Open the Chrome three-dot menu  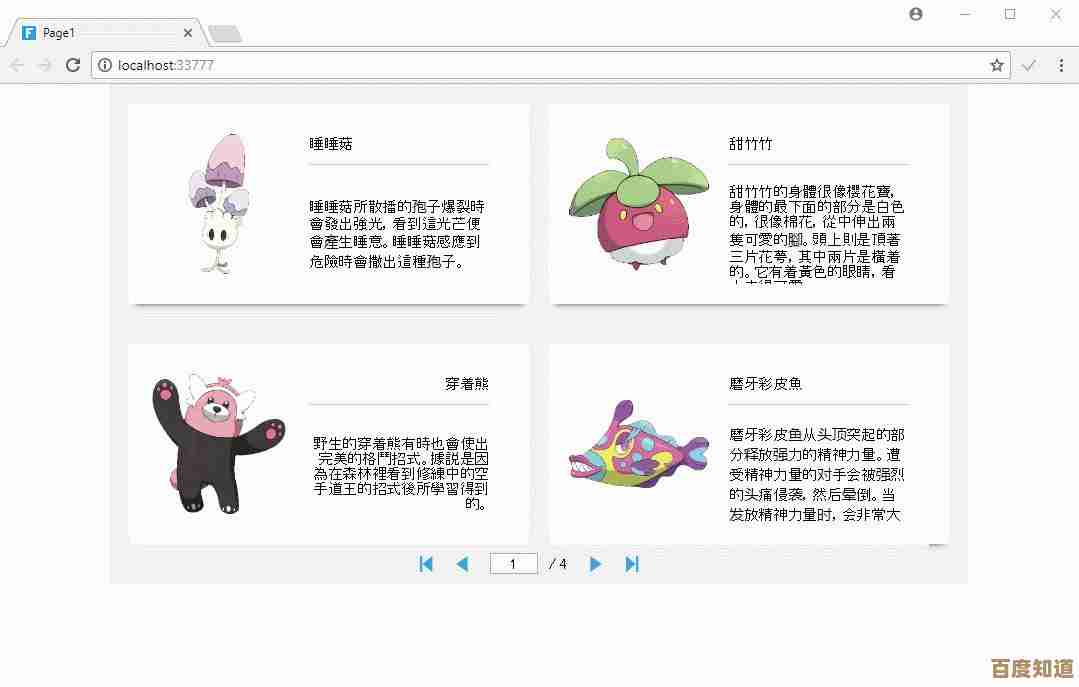(1061, 65)
